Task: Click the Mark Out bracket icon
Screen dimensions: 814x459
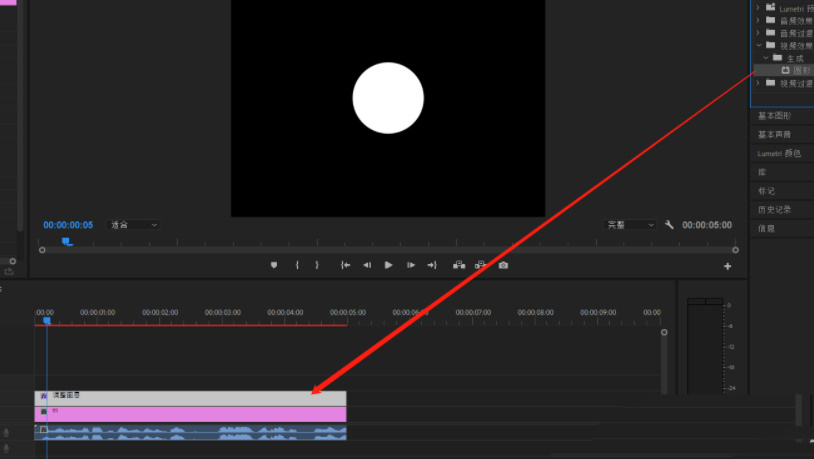Action: pos(317,265)
